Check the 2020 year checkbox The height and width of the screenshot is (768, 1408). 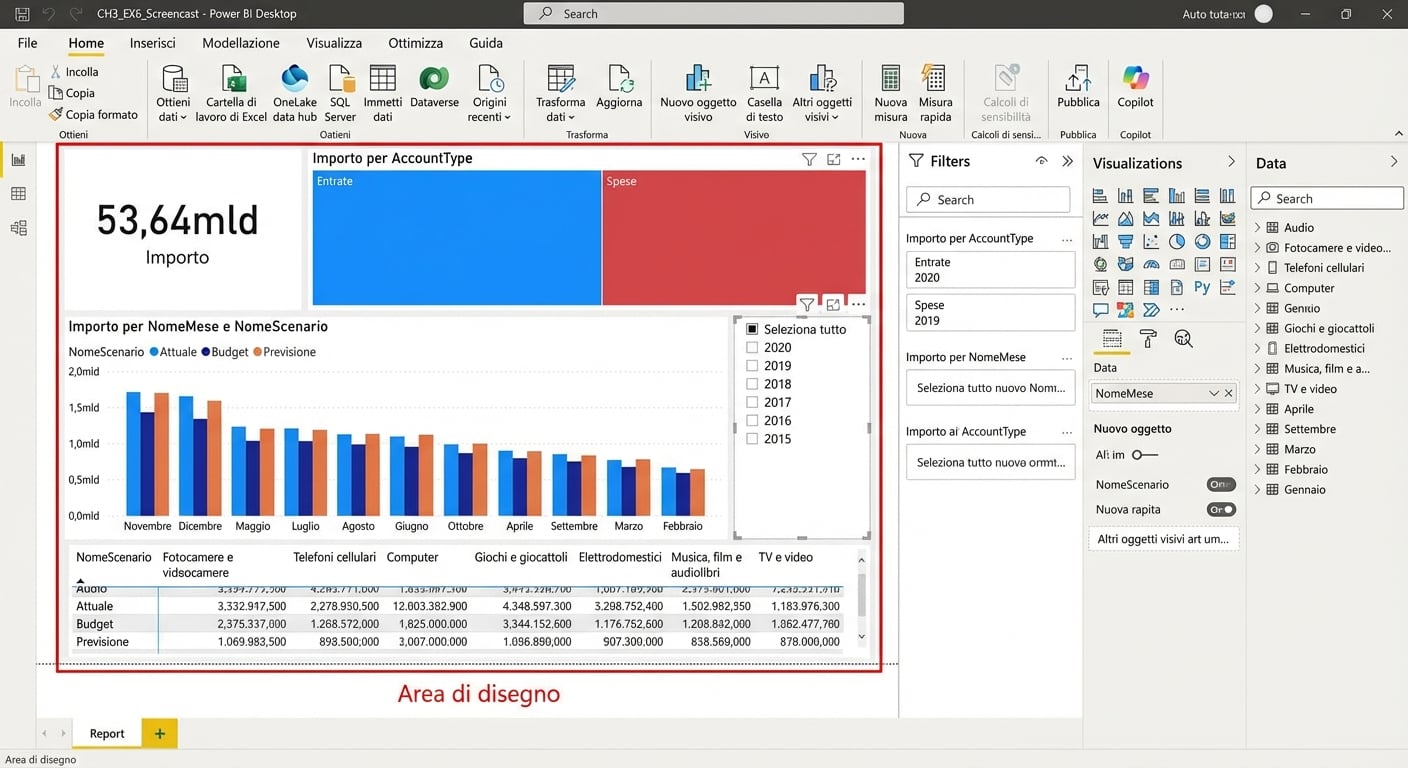point(752,347)
